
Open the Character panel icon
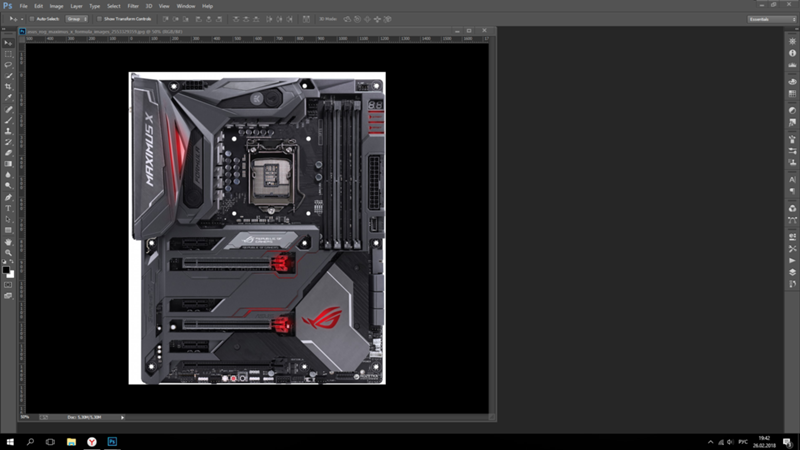[x=792, y=180]
